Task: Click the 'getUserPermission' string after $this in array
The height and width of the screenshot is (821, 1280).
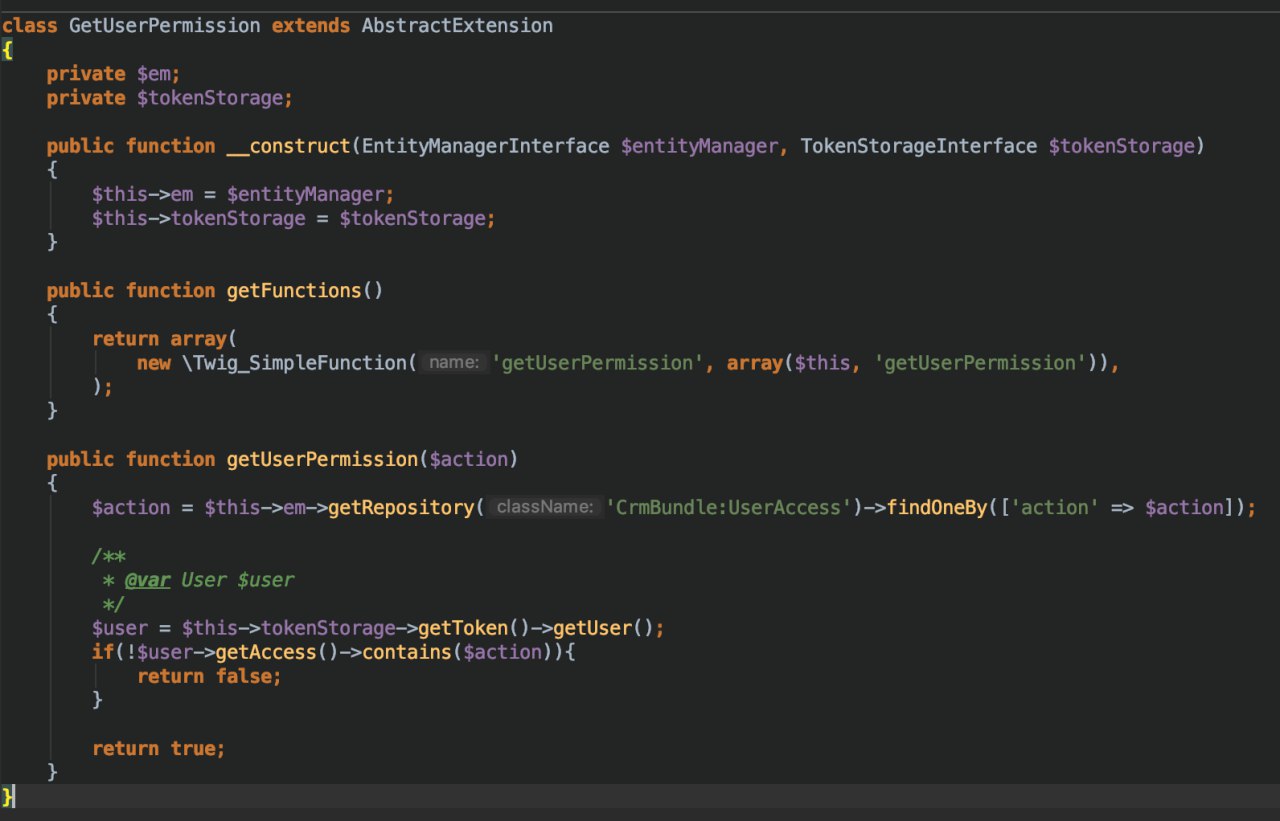Action: [x=982, y=363]
